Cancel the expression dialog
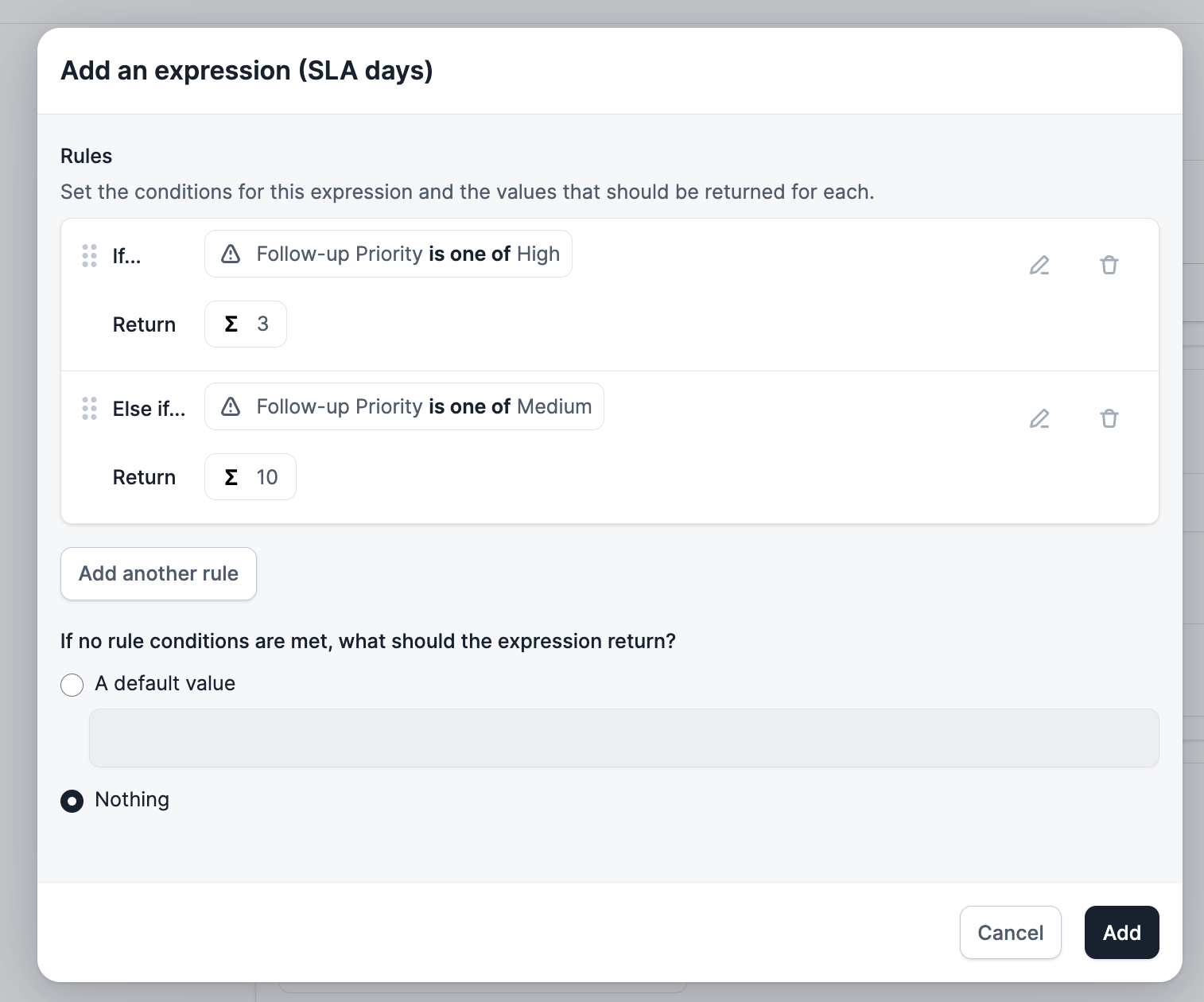Image resolution: width=1204 pixels, height=1002 pixels. point(1010,933)
